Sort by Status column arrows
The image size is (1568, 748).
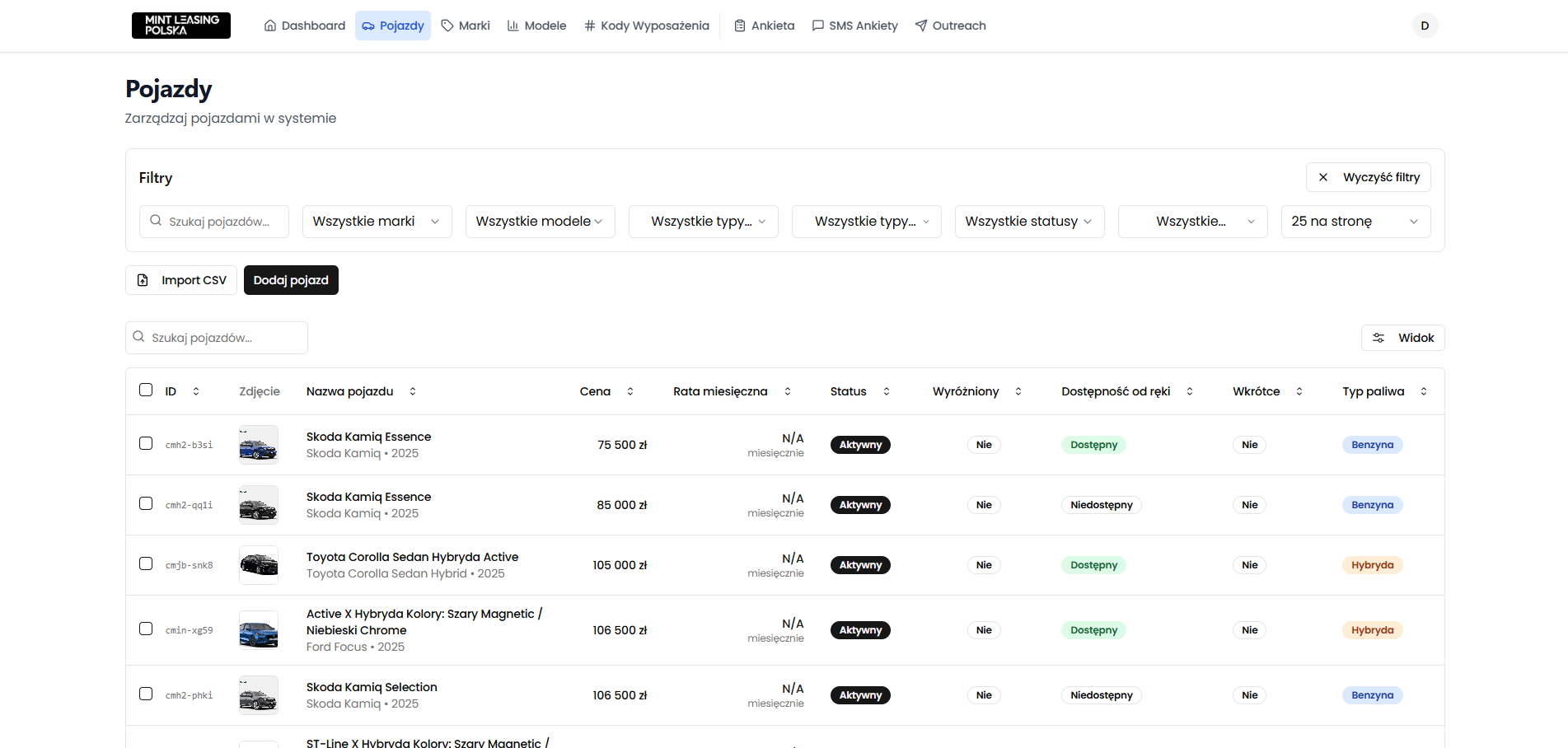[x=887, y=391]
